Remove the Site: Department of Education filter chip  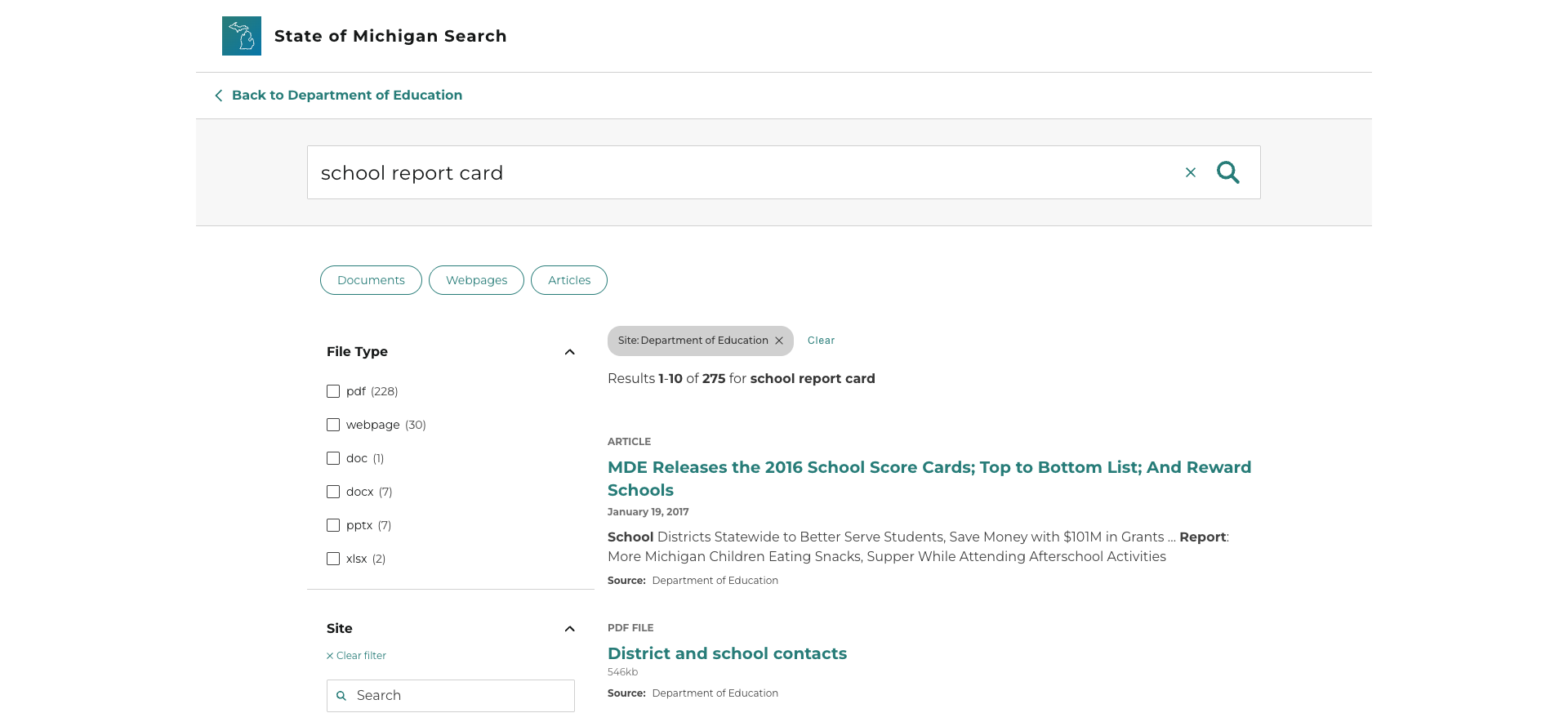[779, 341]
